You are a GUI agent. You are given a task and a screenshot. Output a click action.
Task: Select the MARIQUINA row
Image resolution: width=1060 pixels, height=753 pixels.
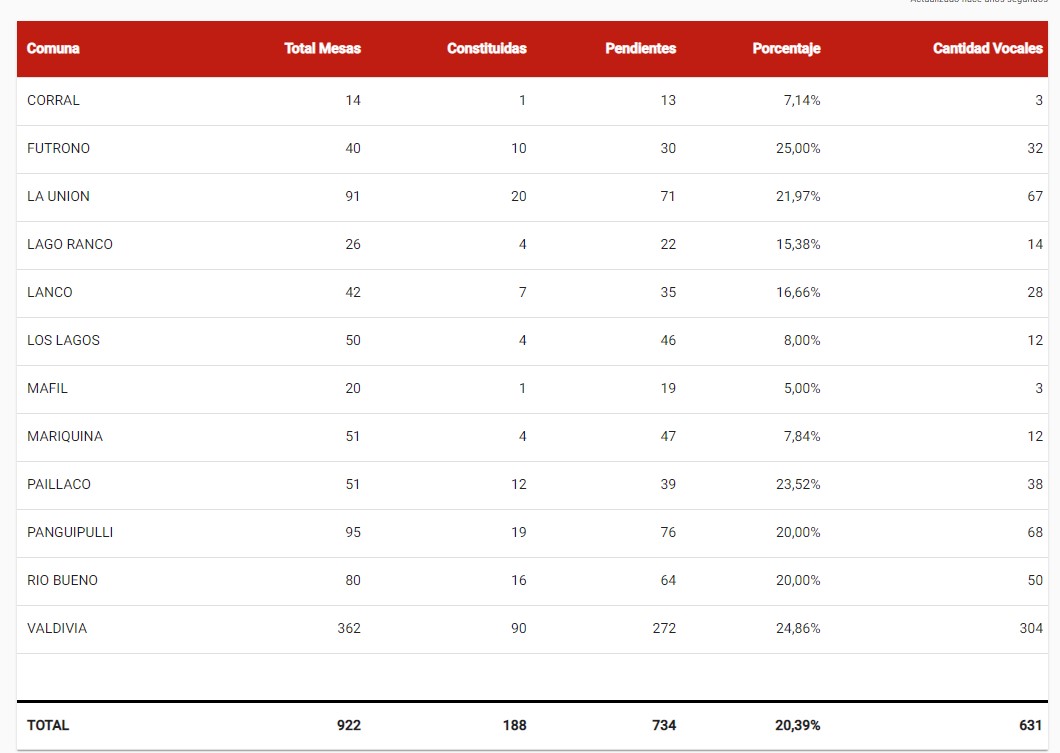(x=533, y=437)
